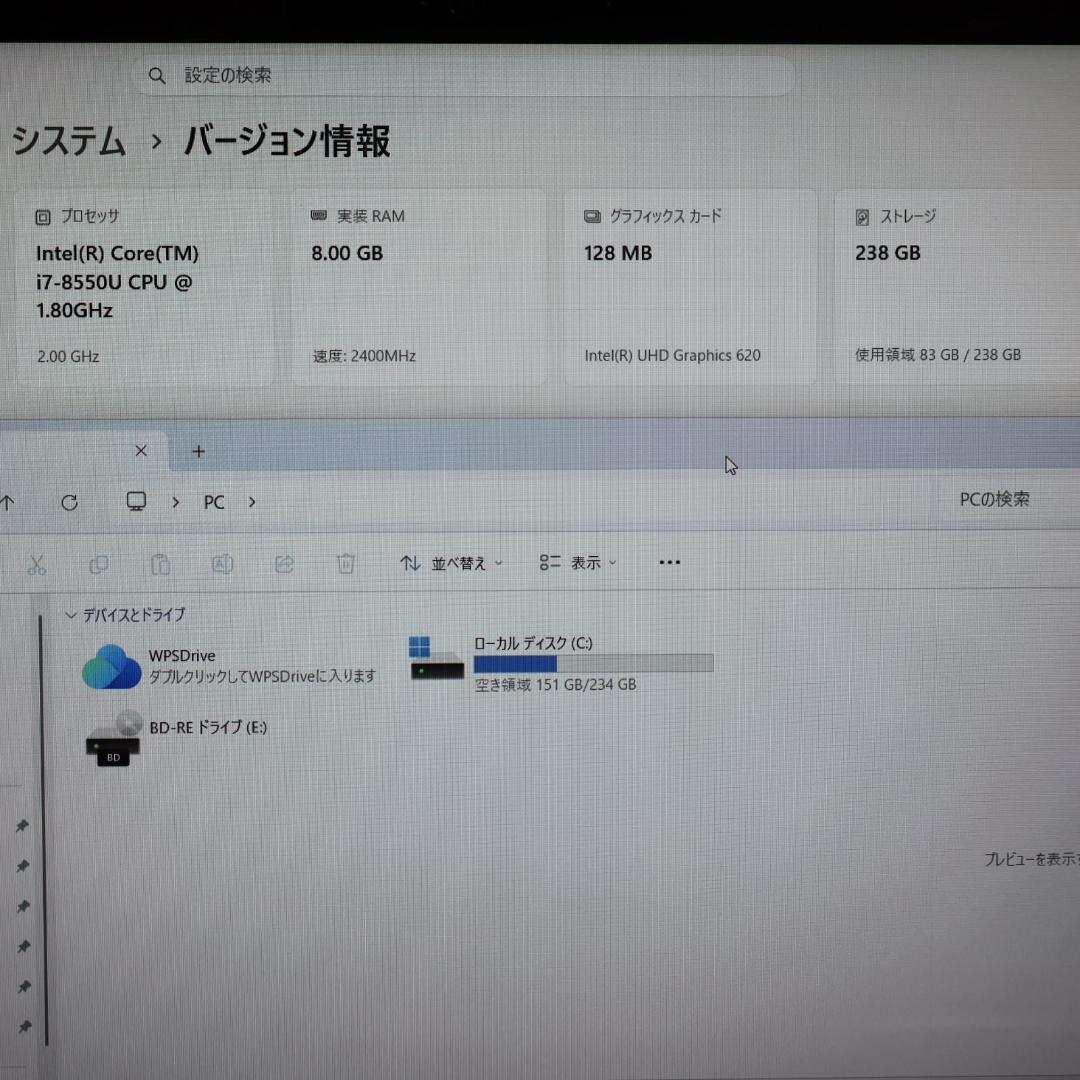Click the プレビューを表示 preview pane text
This screenshot has height=1080, width=1080.
click(1032, 859)
